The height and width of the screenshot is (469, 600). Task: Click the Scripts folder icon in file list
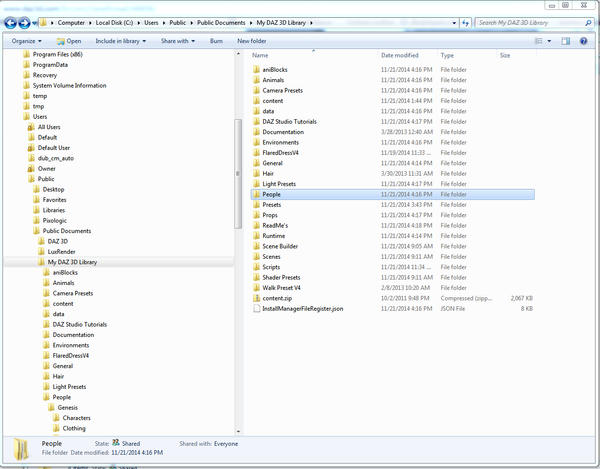(x=256, y=267)
